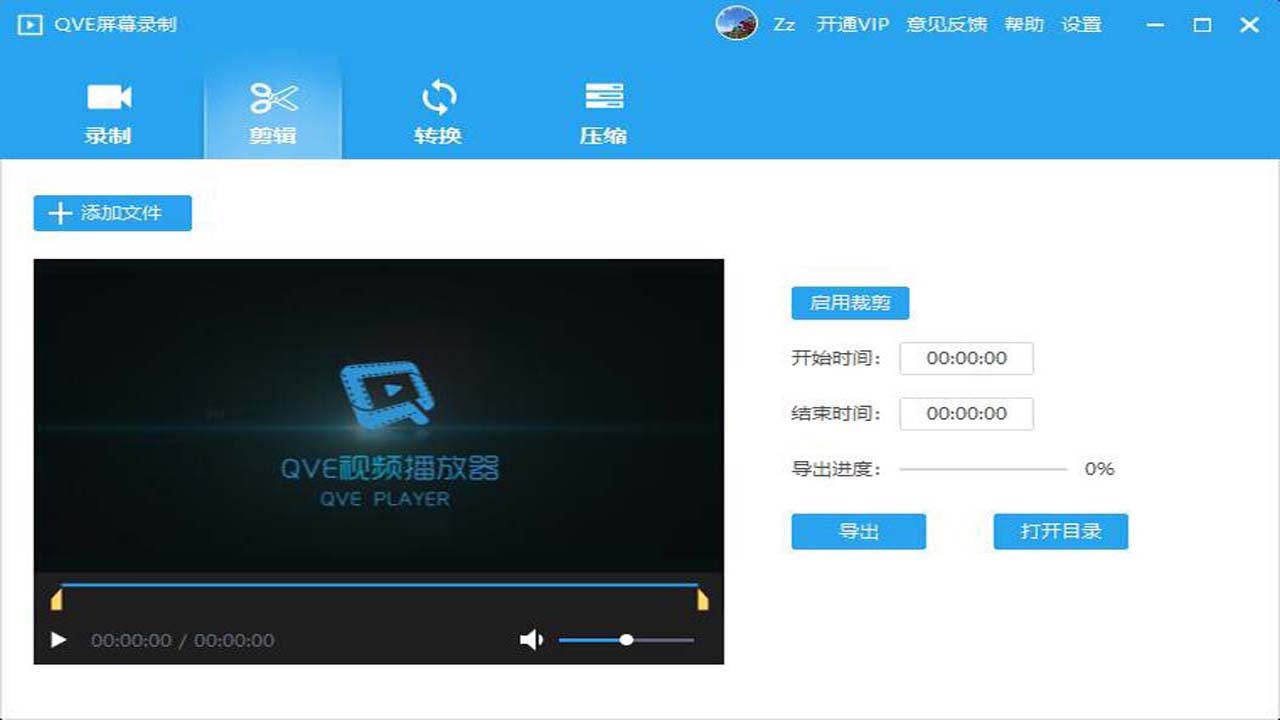
Task: Open output folder via 打开目录 button
Action: (1060, 531)
